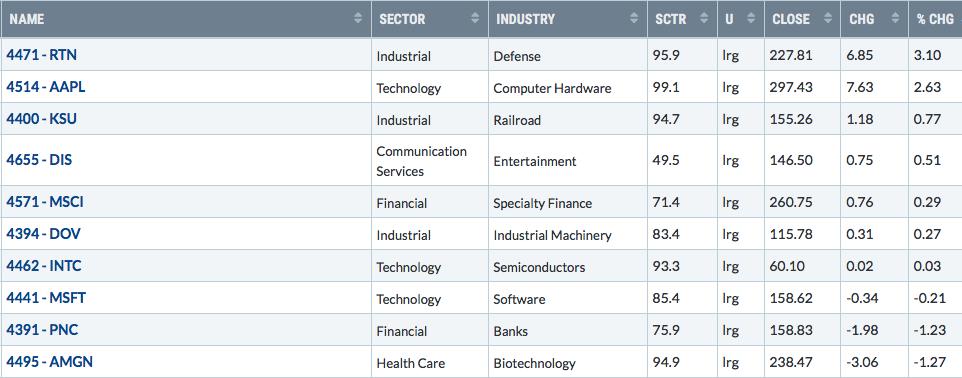Open the 4514 - AAPL link

click(x=46, y=87)
